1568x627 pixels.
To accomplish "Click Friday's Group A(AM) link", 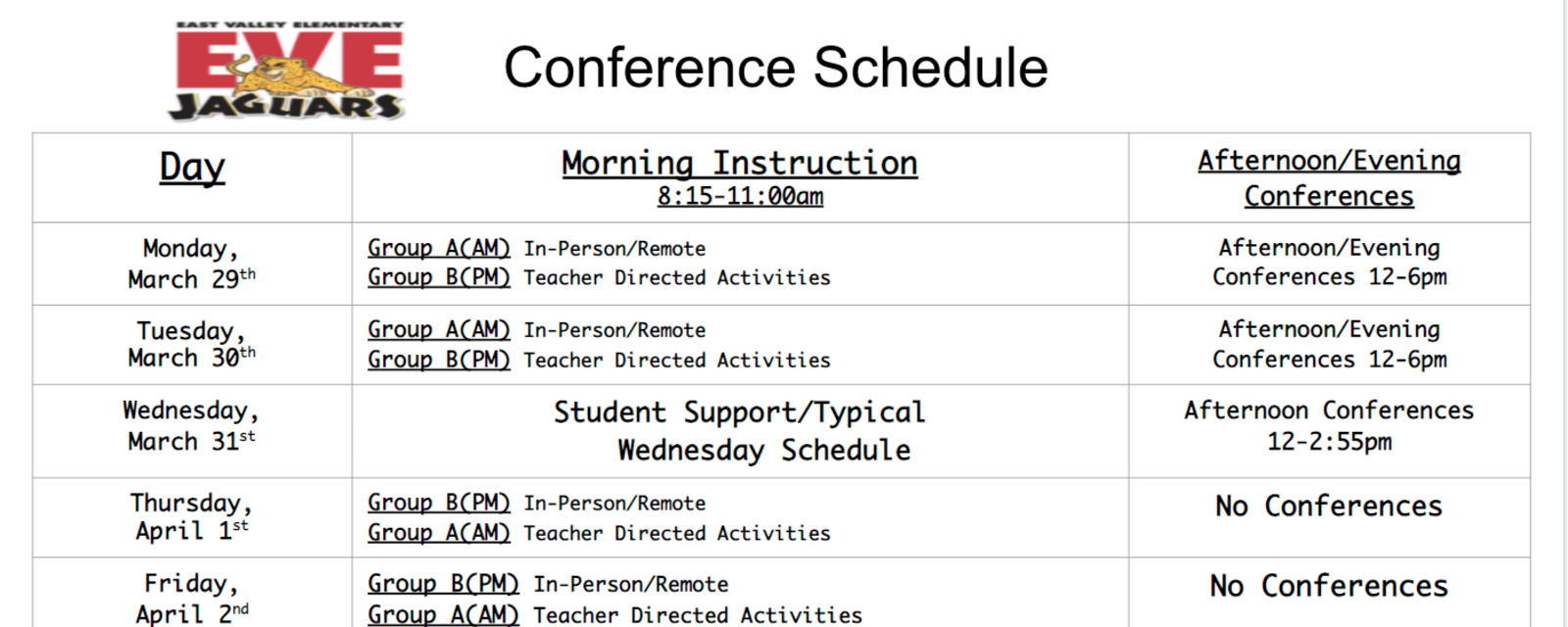I will click(443, 614).
